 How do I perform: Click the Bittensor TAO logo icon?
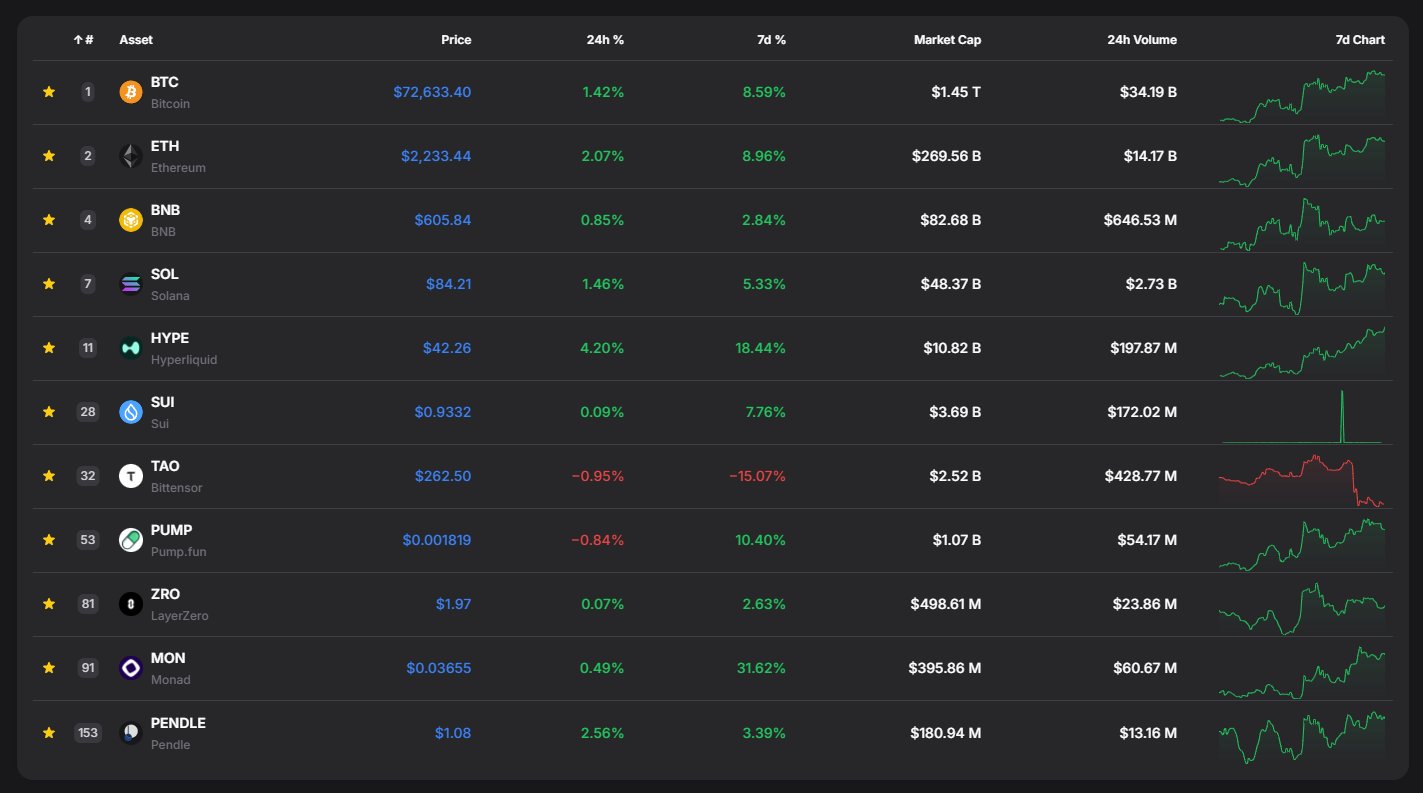[131, 476]
